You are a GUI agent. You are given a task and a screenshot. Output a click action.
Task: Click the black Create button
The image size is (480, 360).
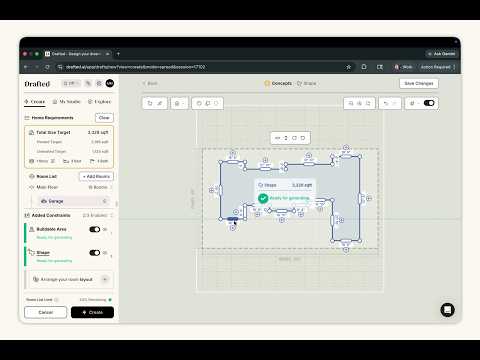coord(92,312)
